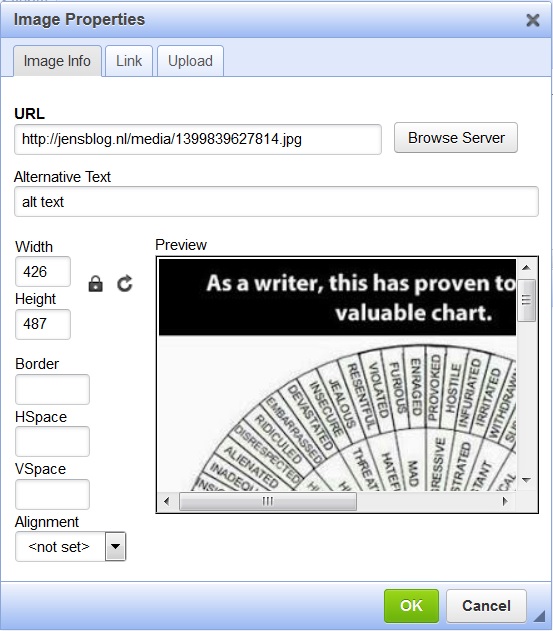The height and width of the screenshot is (631, 553).
Task: Select the Height field showing 487
Action: pos(43,324)
